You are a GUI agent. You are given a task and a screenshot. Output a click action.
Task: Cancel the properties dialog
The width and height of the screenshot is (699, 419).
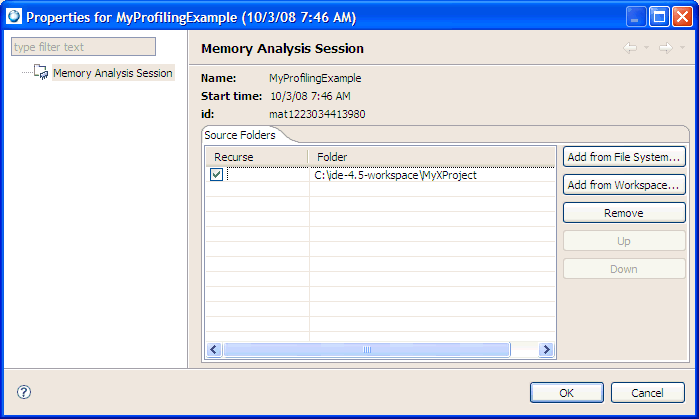pos(647,392)
